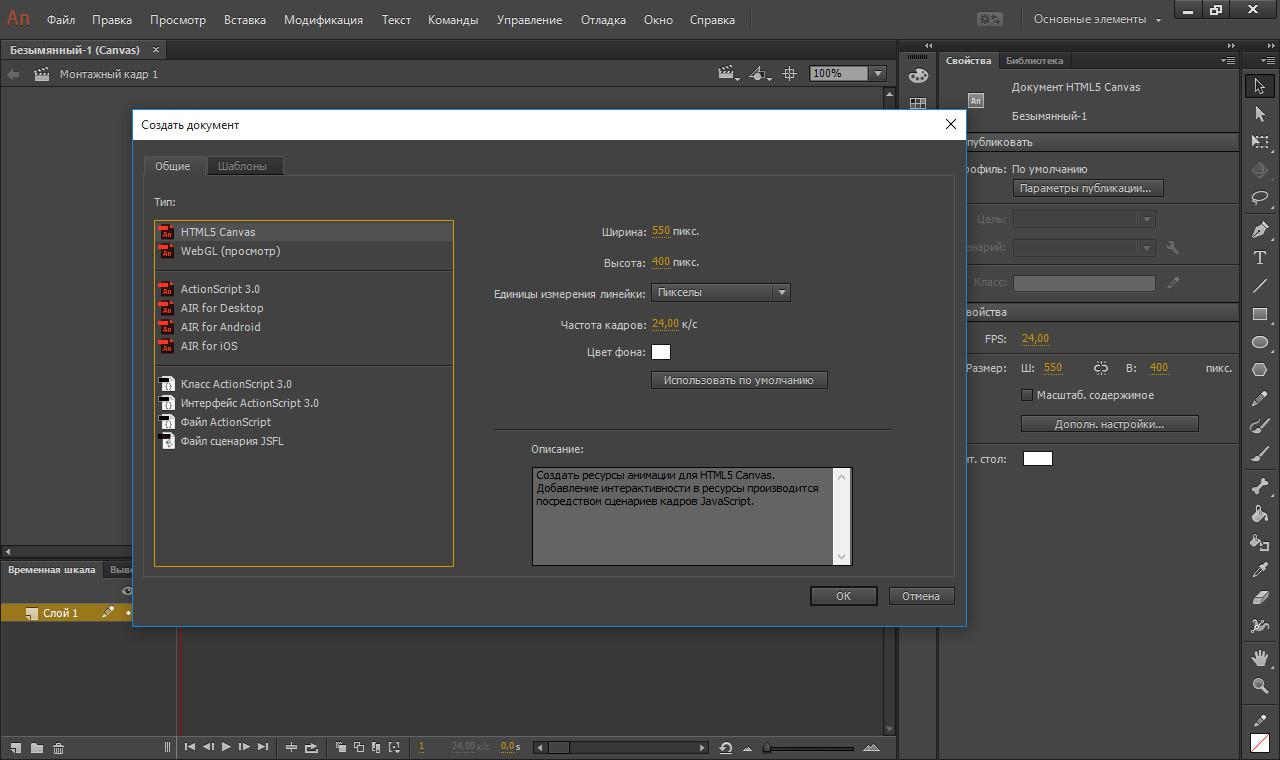Click the Play button in timeline
The width and height of the screenshot is (1280, 760).
[x=226, y=746]
